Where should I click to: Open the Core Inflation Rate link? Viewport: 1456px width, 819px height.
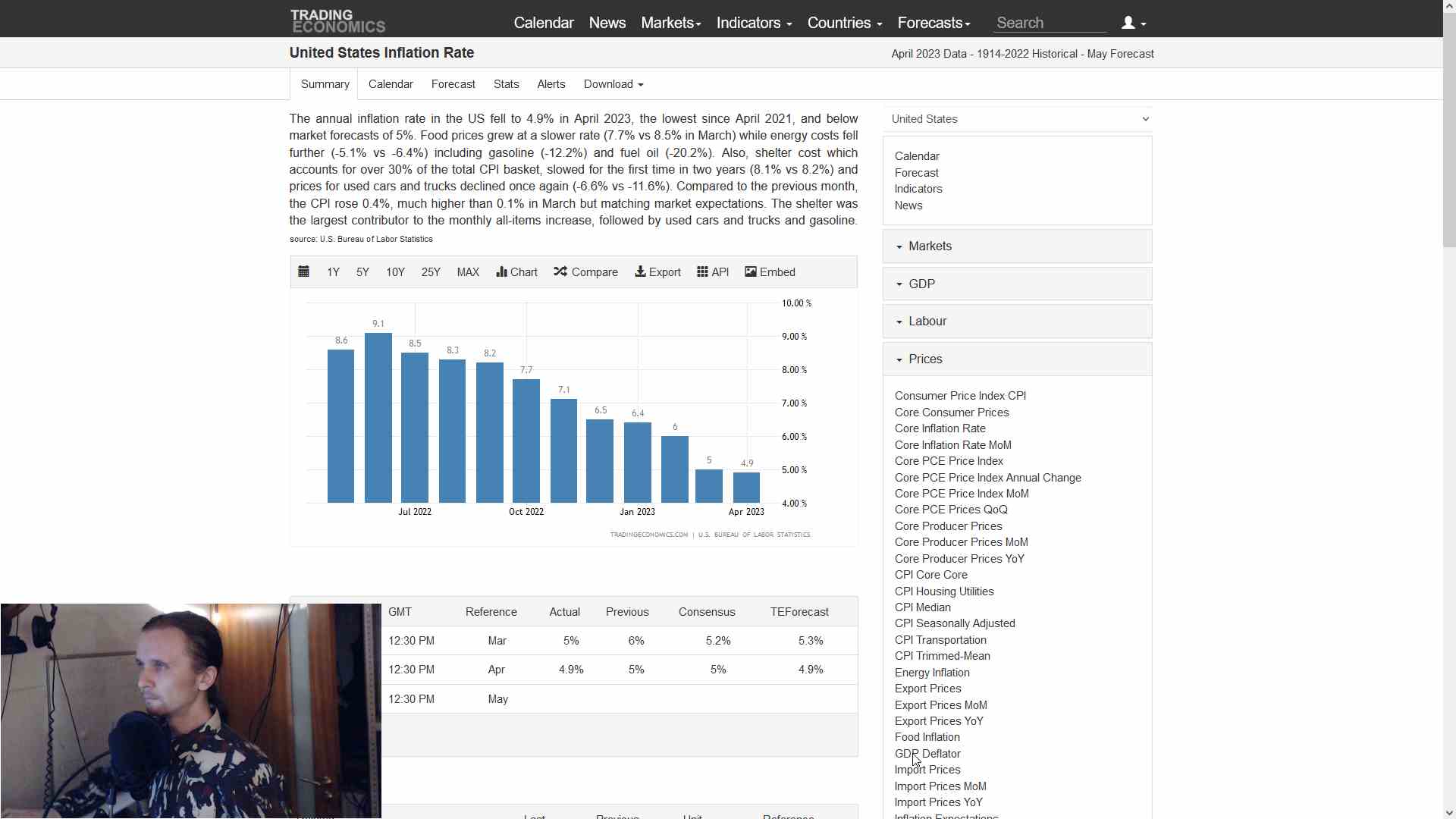tap(940, 428)
